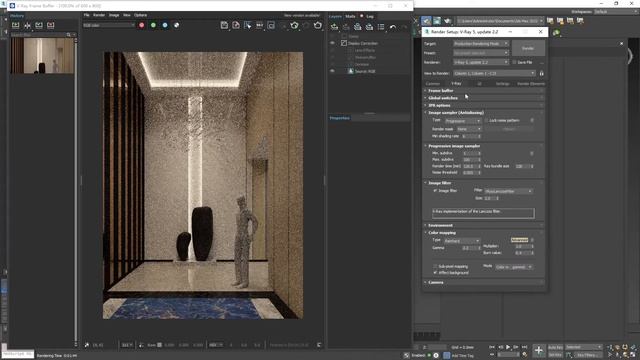Open the layers list options icon
The width and height of the screenshot is (640, 360).
(381, 27)
